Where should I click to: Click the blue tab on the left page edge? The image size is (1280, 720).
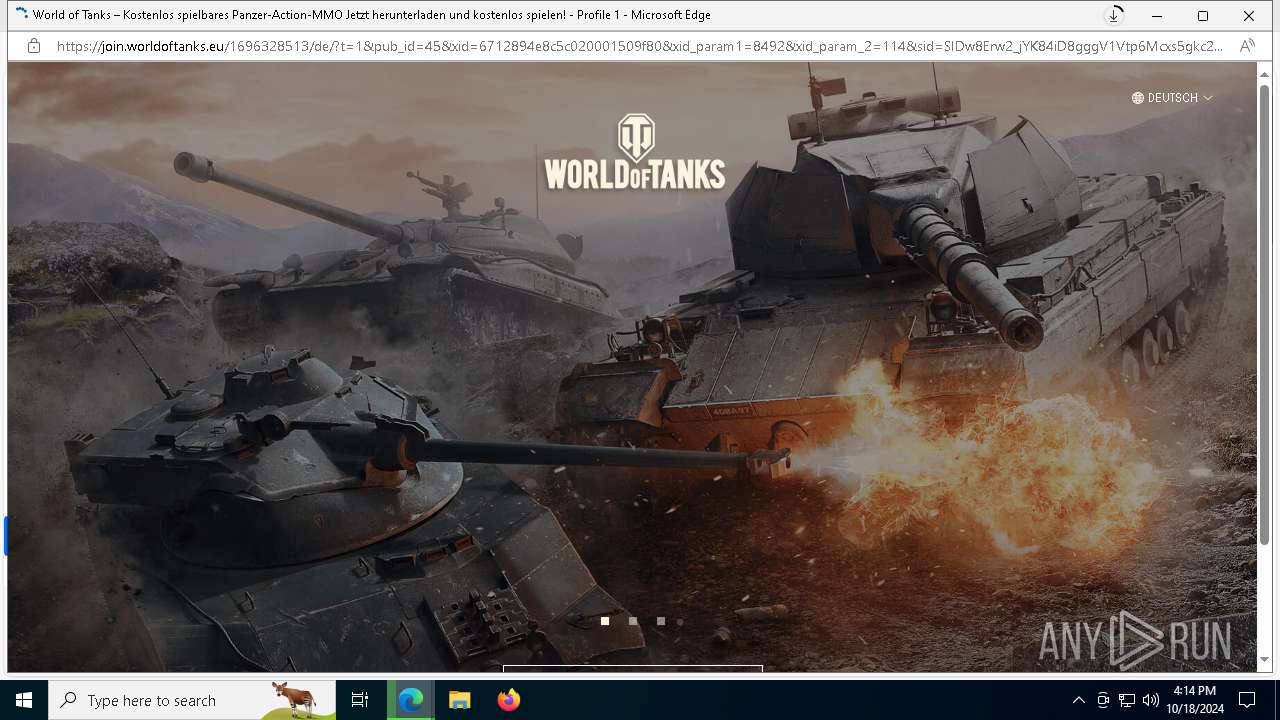6,536
